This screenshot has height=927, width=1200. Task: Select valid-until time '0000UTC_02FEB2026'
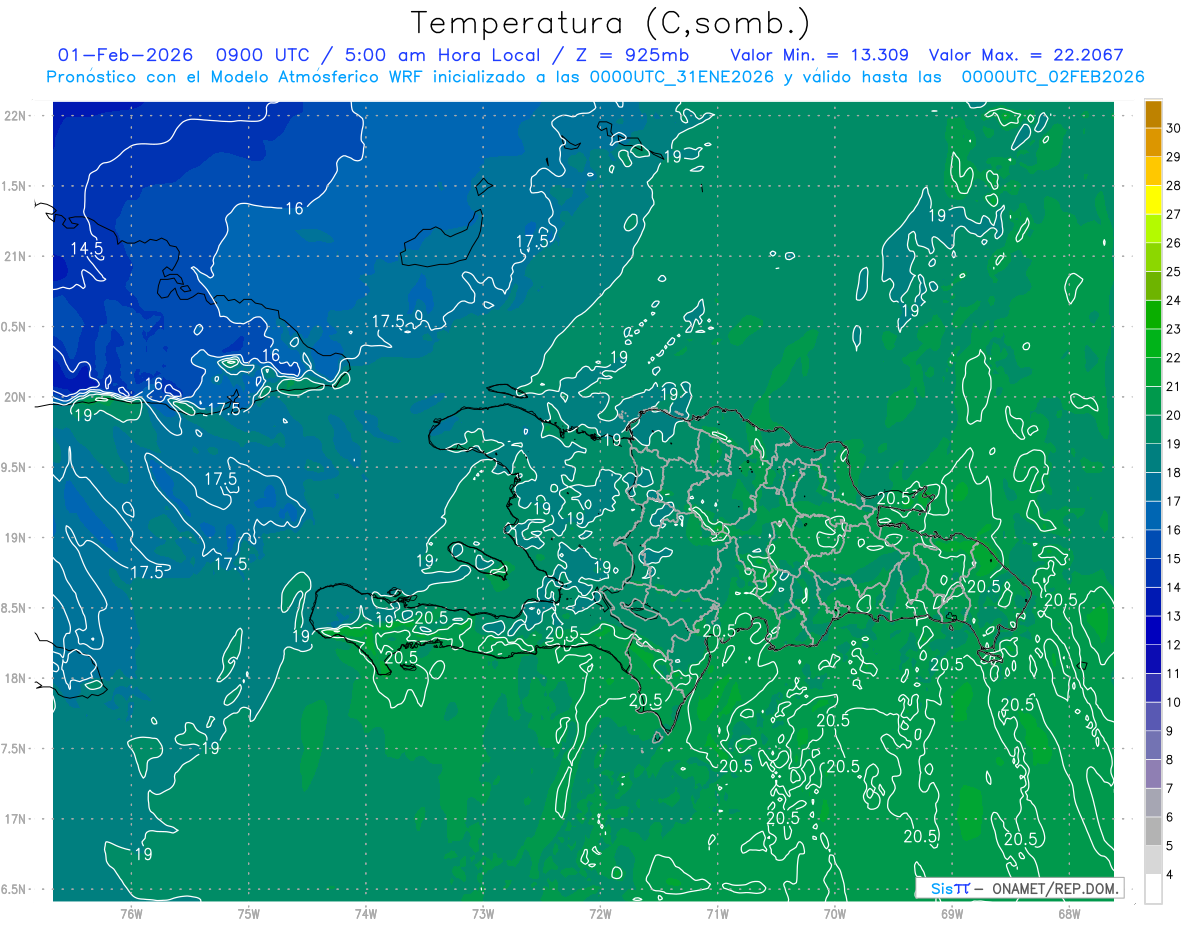pos(1053,77)
